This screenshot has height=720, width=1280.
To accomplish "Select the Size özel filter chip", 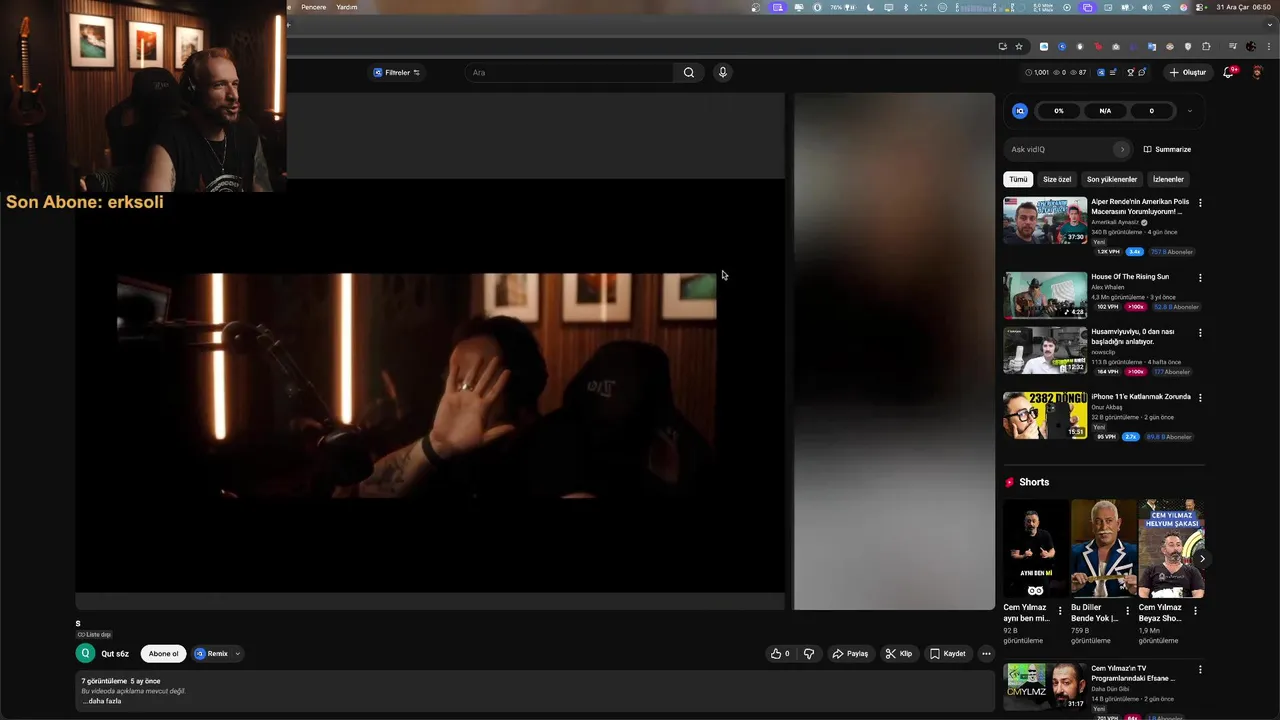I will coord(1057,179).
